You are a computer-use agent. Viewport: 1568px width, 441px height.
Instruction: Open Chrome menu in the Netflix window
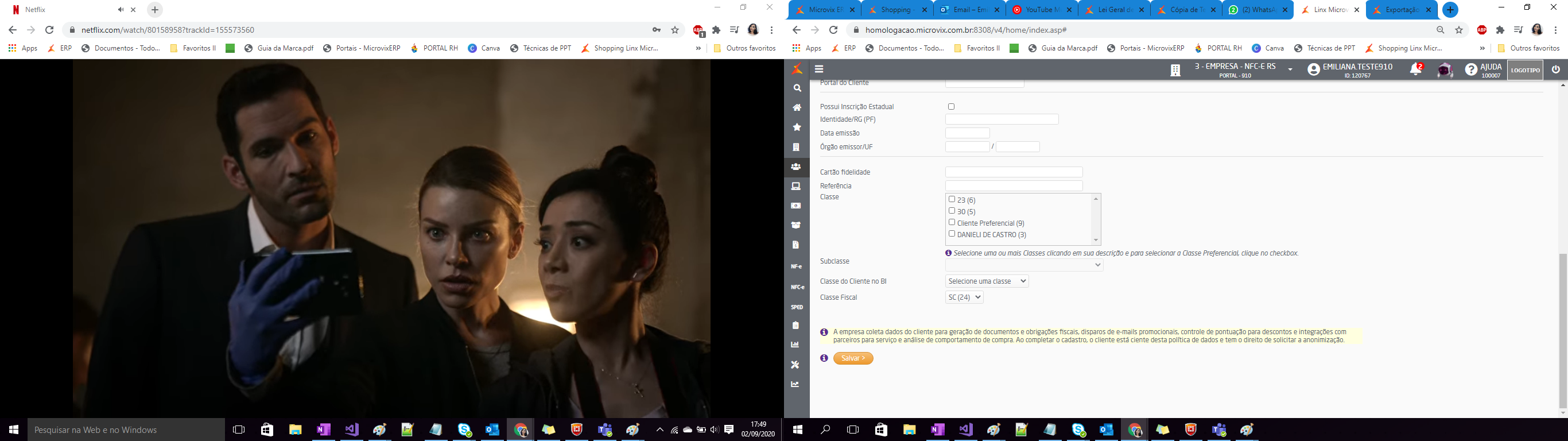[772, 30]
